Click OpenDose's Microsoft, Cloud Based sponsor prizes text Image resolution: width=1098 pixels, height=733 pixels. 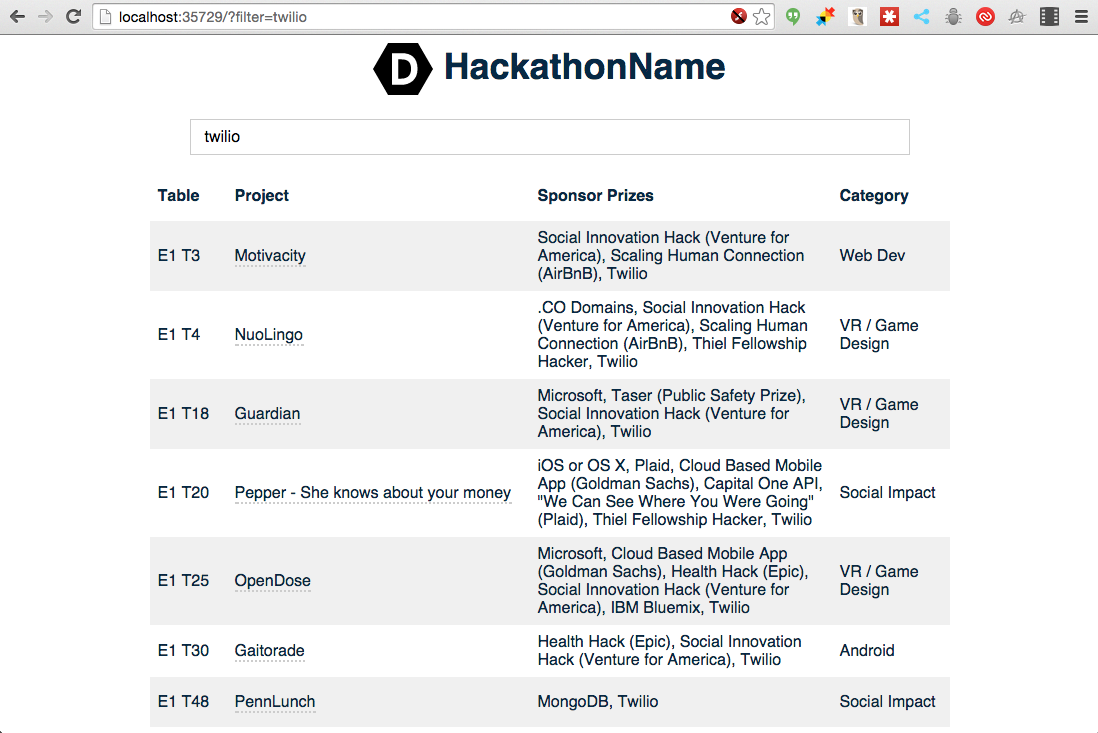pos(673,580)
